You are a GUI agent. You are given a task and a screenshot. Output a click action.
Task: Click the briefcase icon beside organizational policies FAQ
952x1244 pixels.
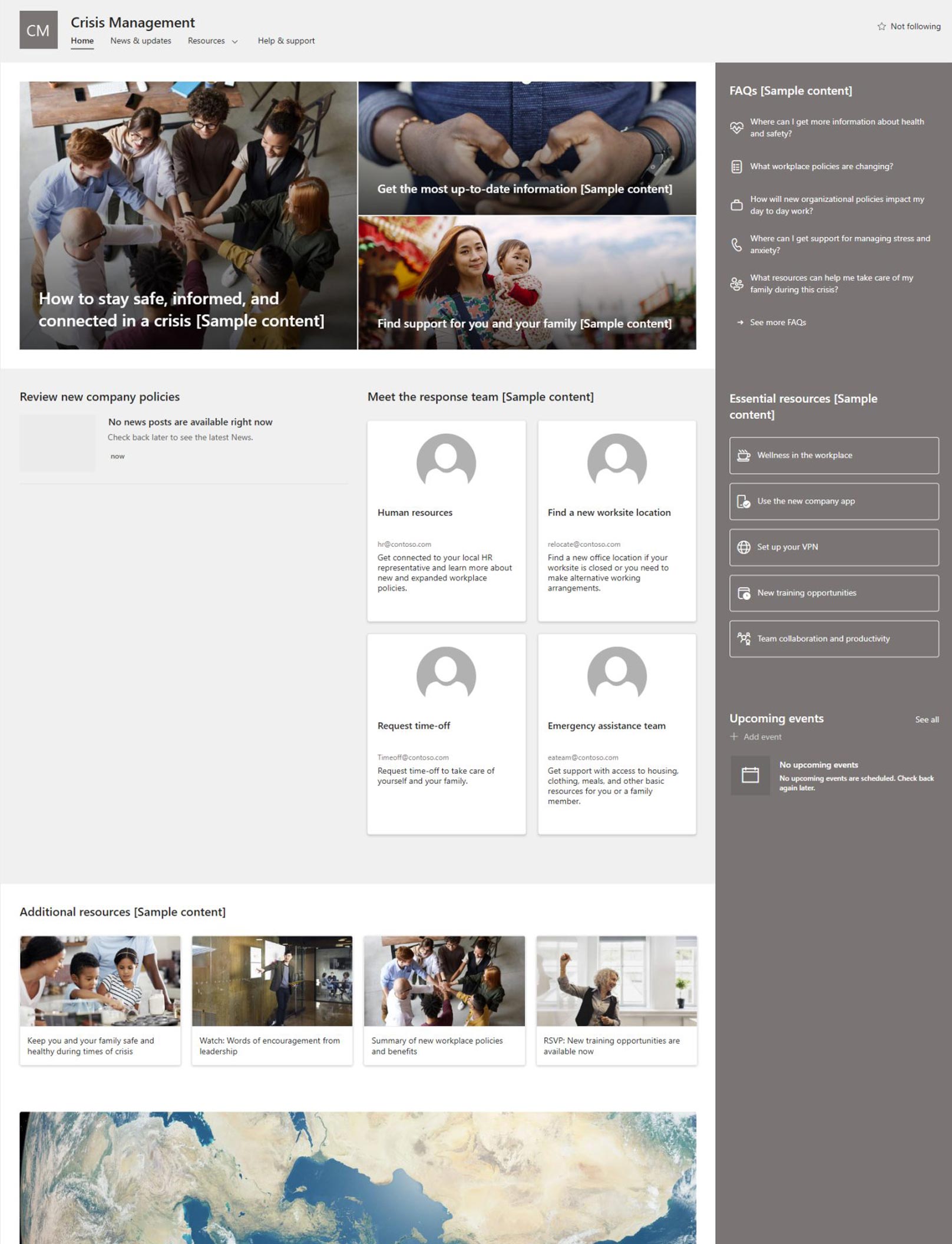tap(736, 205)
